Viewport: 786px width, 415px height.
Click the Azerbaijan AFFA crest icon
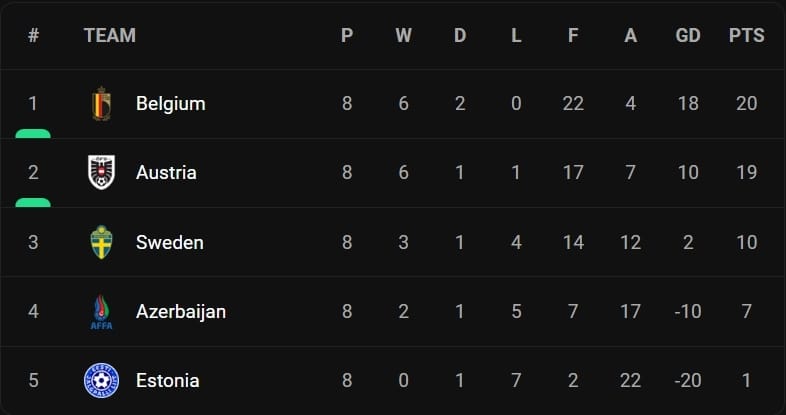pos(101,311)
